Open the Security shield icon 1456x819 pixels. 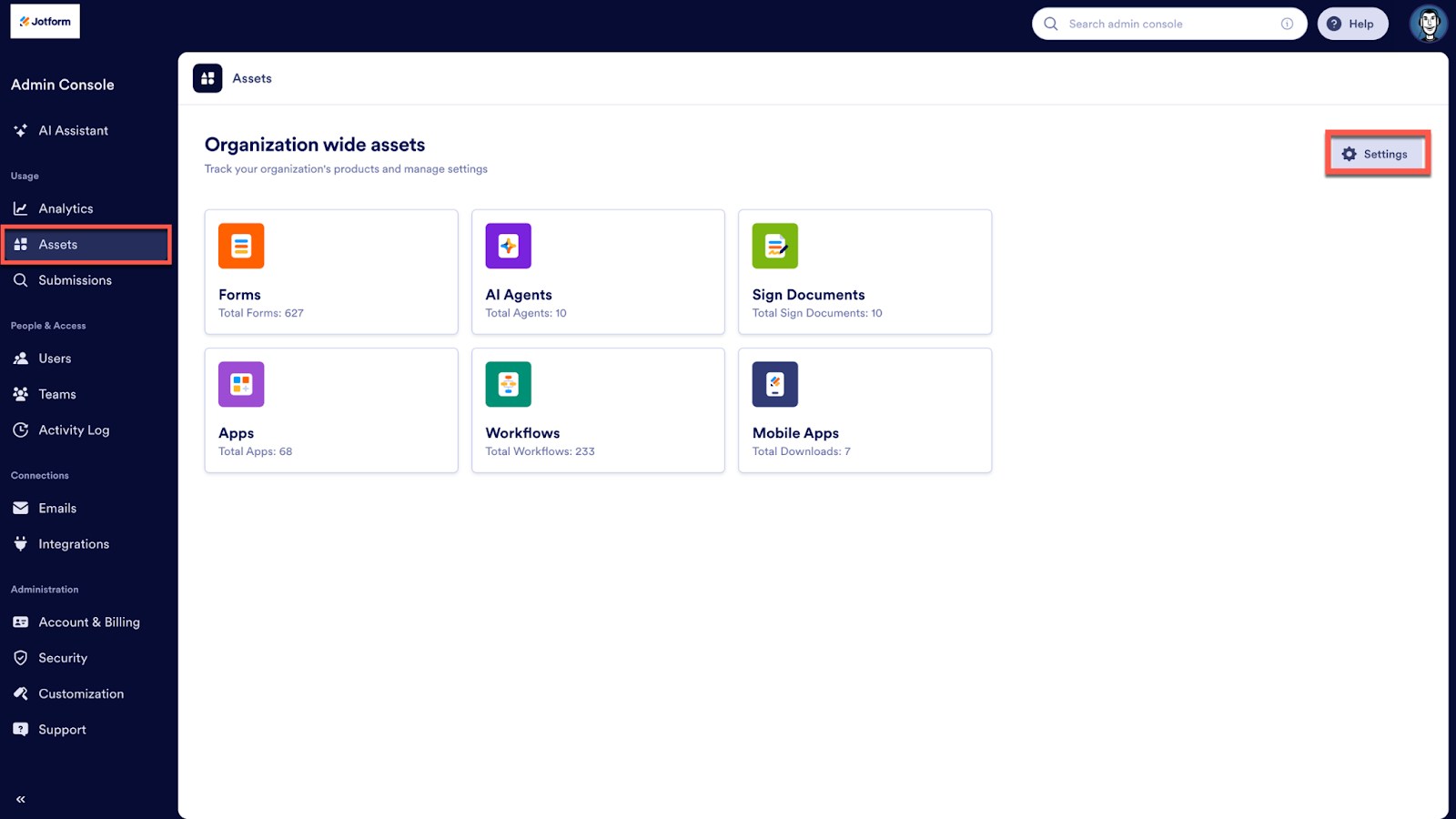click(20, 657)
